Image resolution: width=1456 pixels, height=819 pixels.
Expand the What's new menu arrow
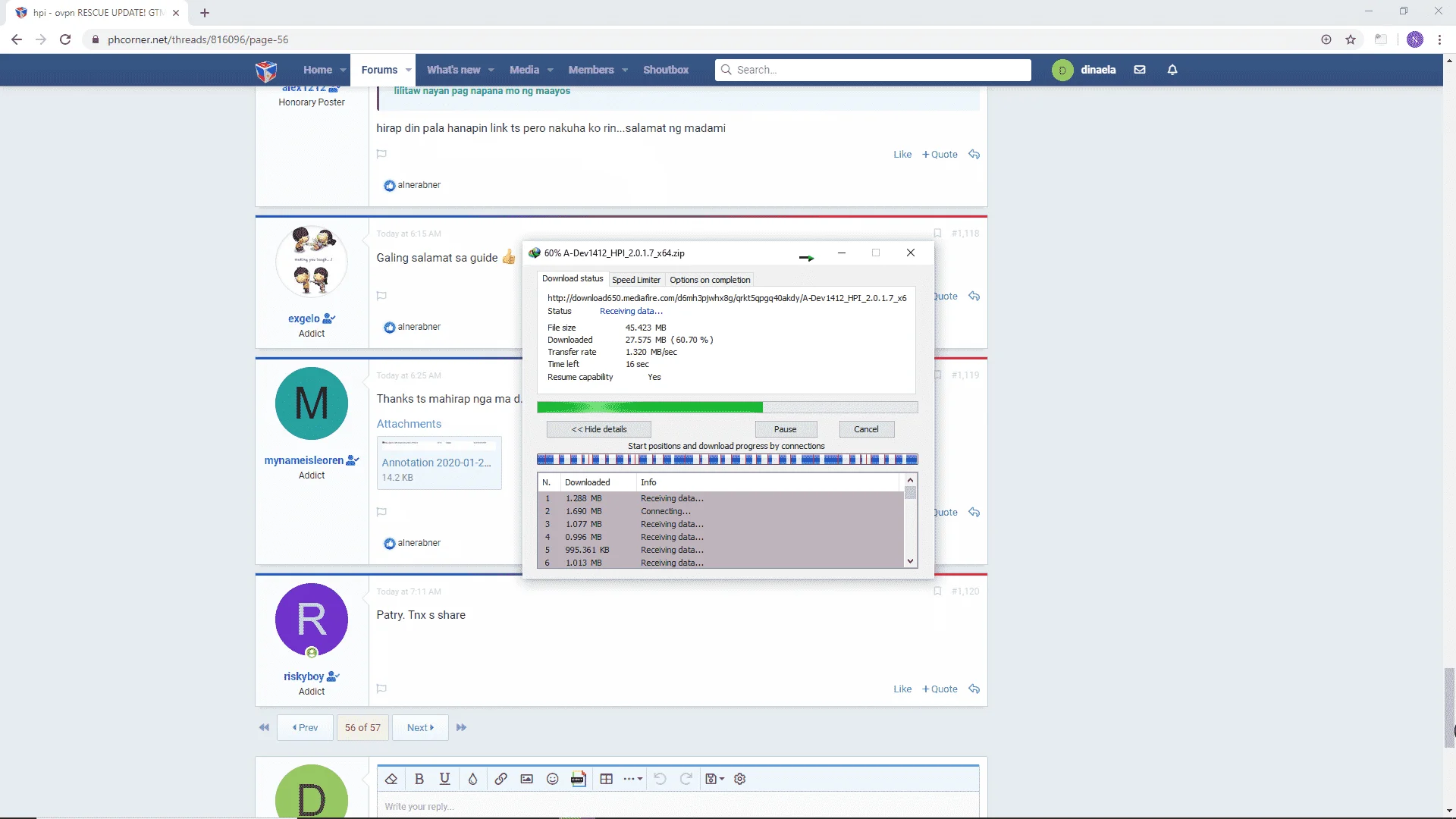tap(491, 70)
